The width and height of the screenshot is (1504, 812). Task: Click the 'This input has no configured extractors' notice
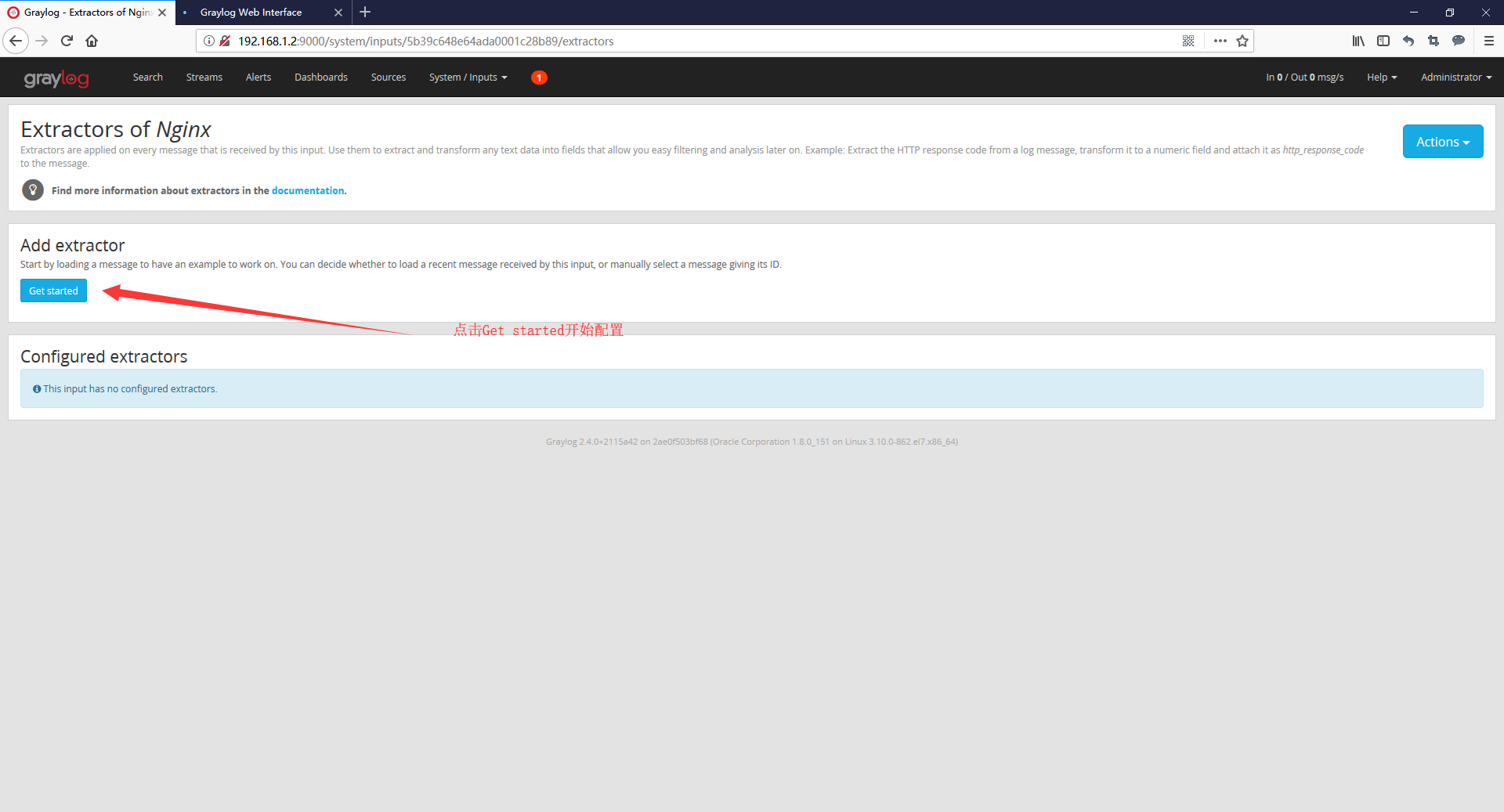tap(752, 388)
